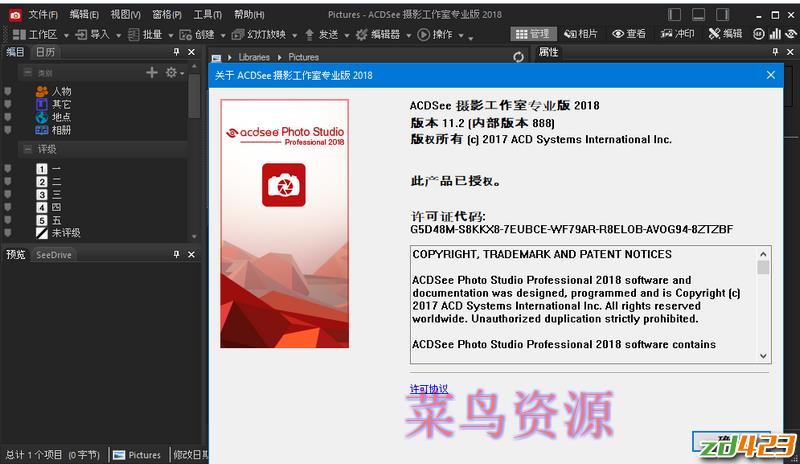Click the copyright notices scrollbar down arrow

coord(763,356)
